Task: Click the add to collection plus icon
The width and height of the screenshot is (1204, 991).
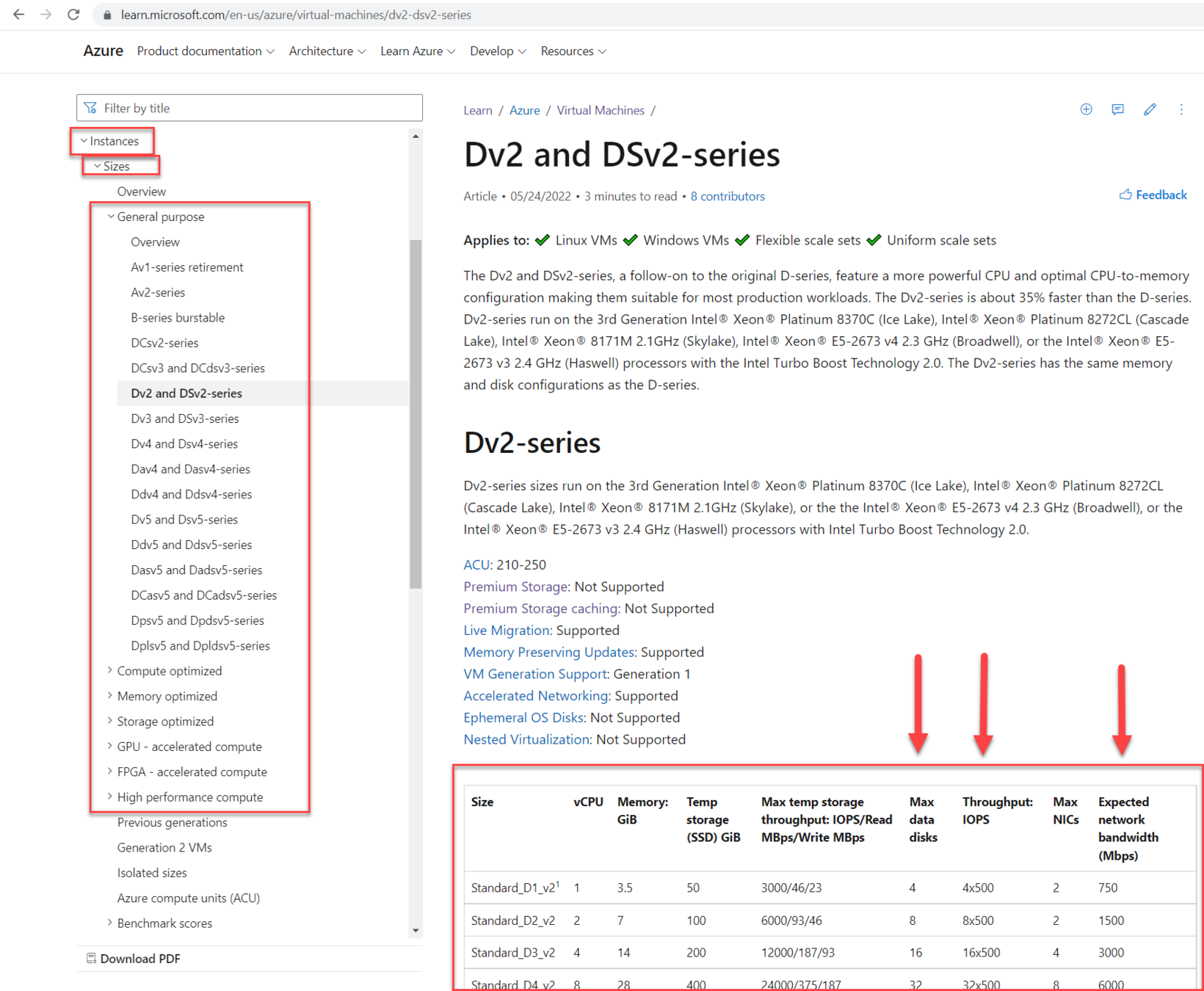Action: (x=1087, y=109)
